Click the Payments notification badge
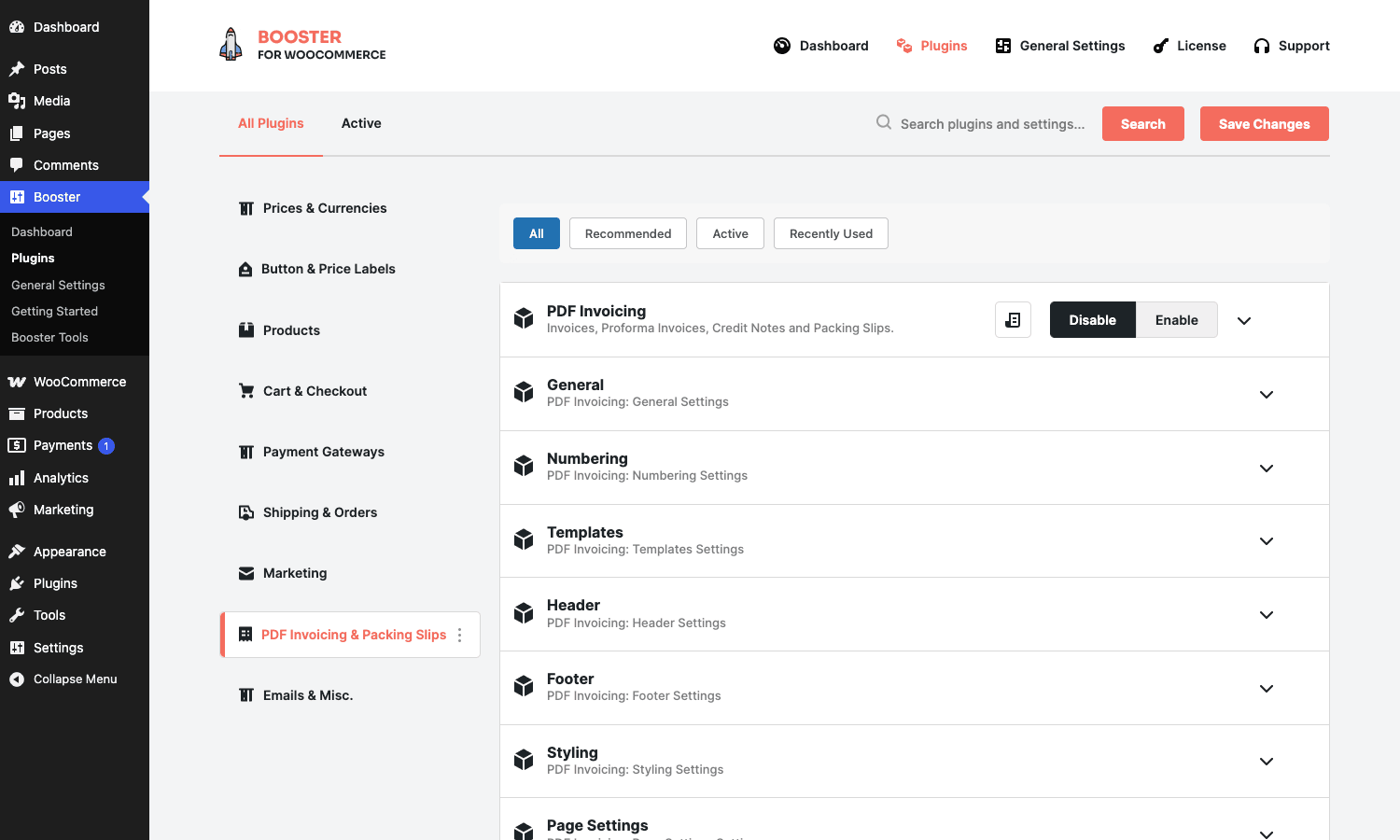The width and height of the screenshot is (1400, 840). (x=106, y=446)
